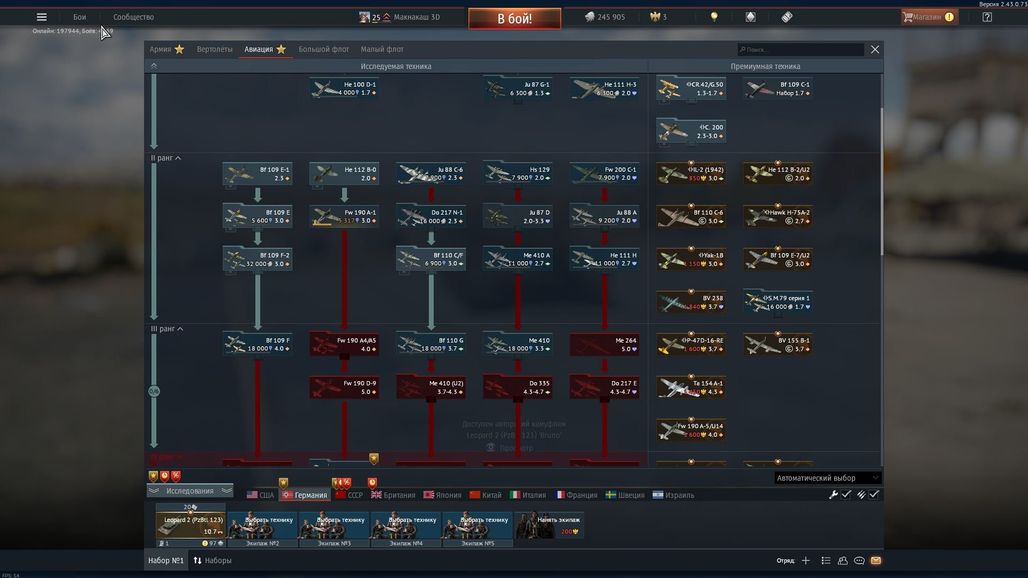Select the Набор №1 preset
This screenshot has height=578, width=1028.
(166, 560)
